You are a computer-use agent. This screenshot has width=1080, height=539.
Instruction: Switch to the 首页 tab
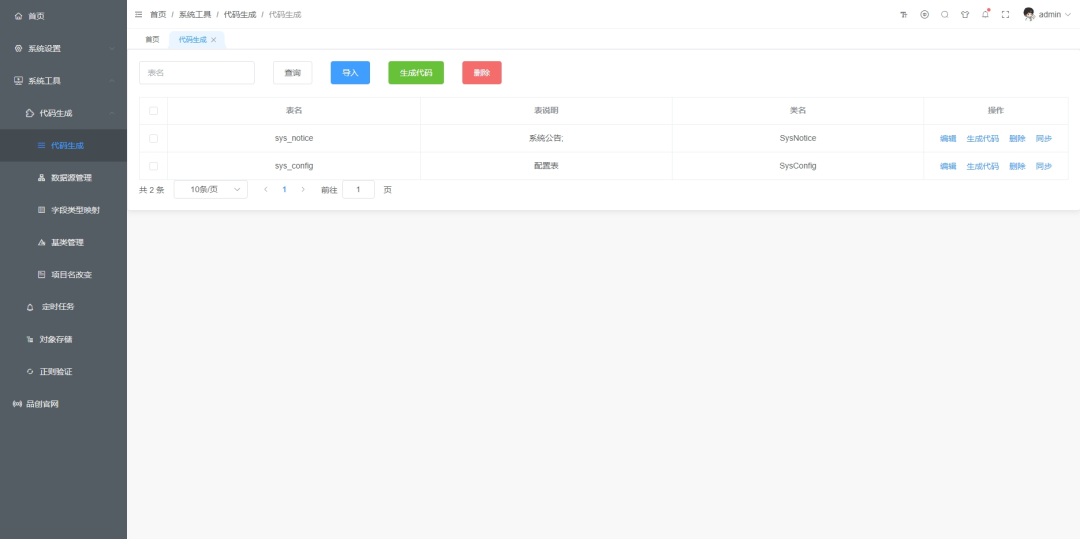tap(152, 40)
